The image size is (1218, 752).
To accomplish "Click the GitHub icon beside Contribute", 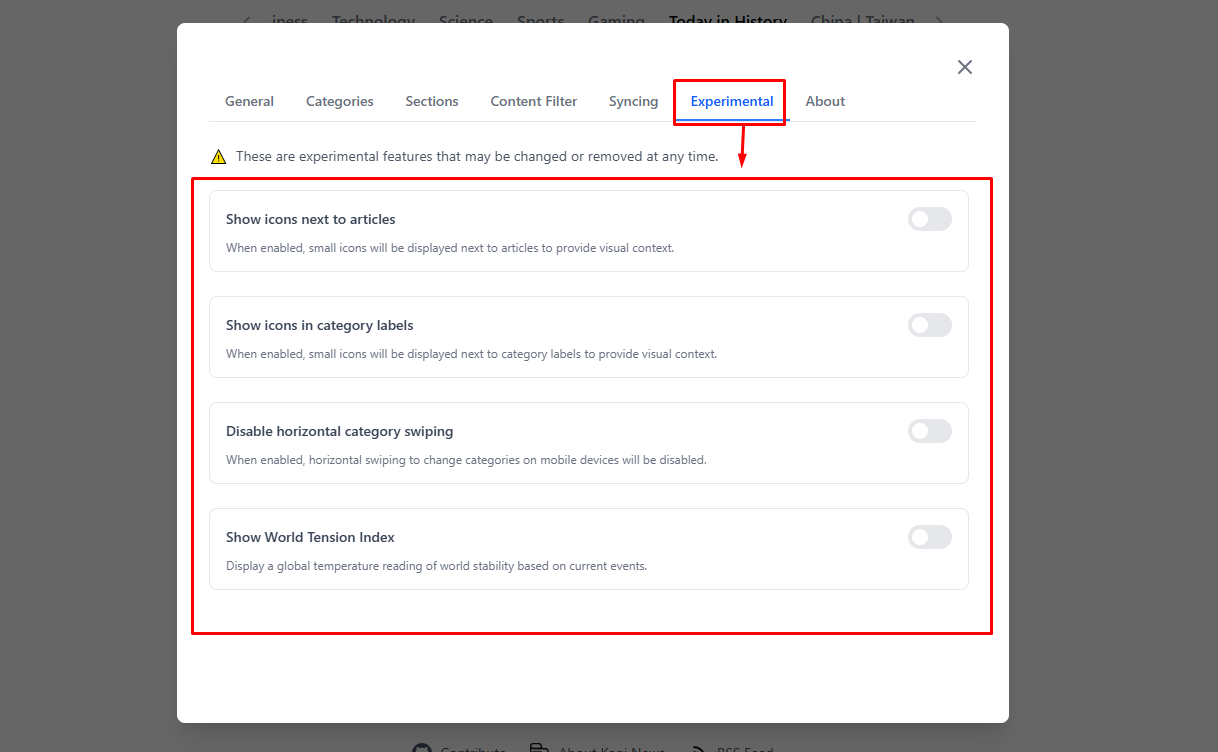I will coord(420,746).
